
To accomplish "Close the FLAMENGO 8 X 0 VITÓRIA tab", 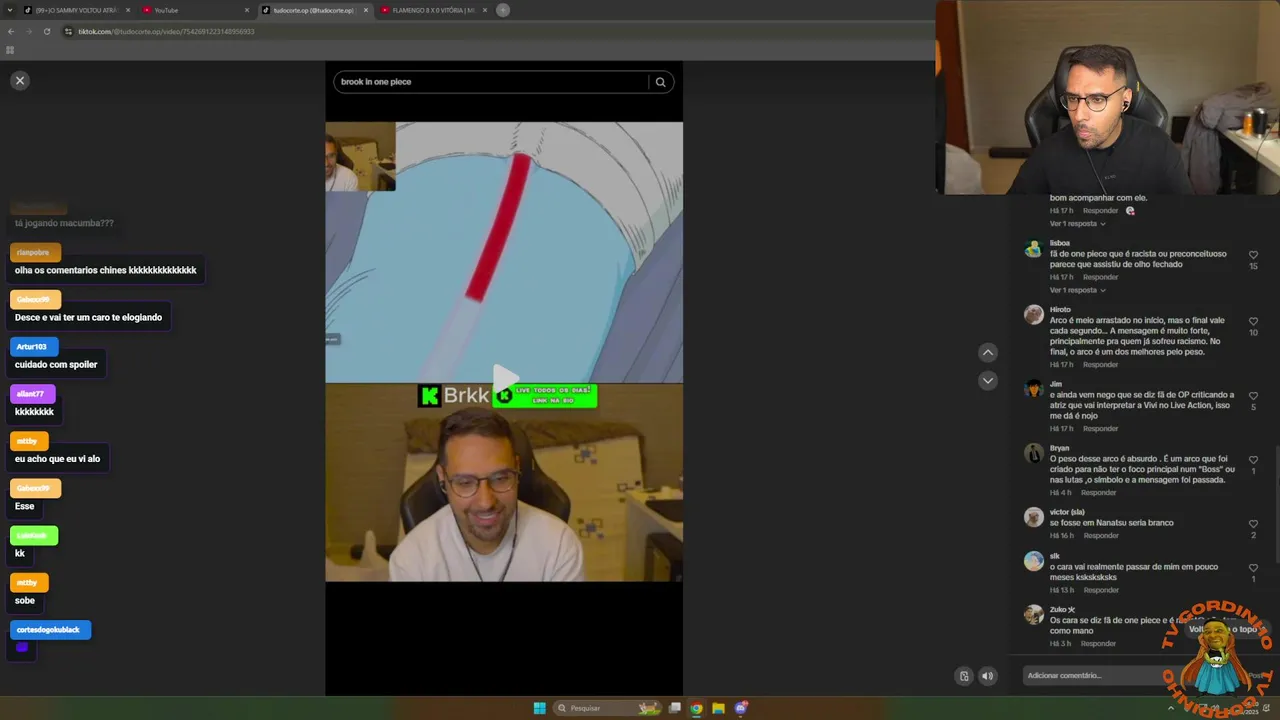I will (x=484, y=10).
